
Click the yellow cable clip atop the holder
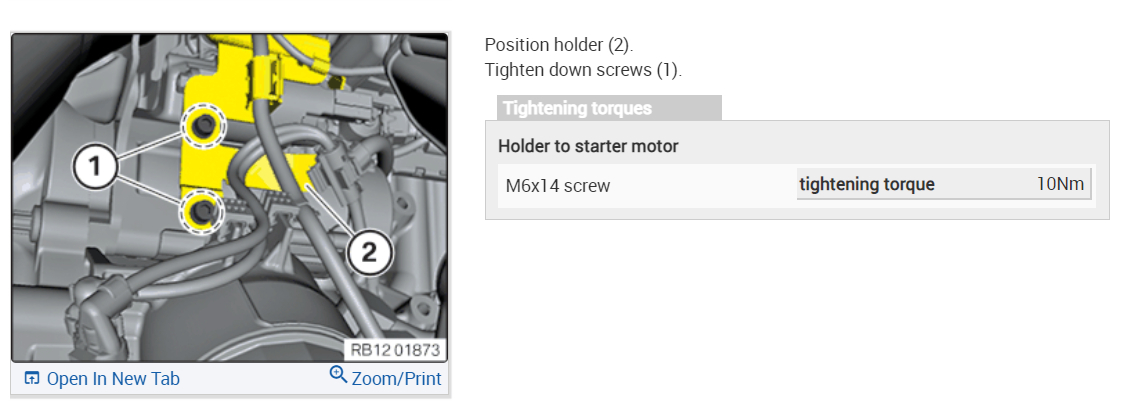click(x=267, y=68)
